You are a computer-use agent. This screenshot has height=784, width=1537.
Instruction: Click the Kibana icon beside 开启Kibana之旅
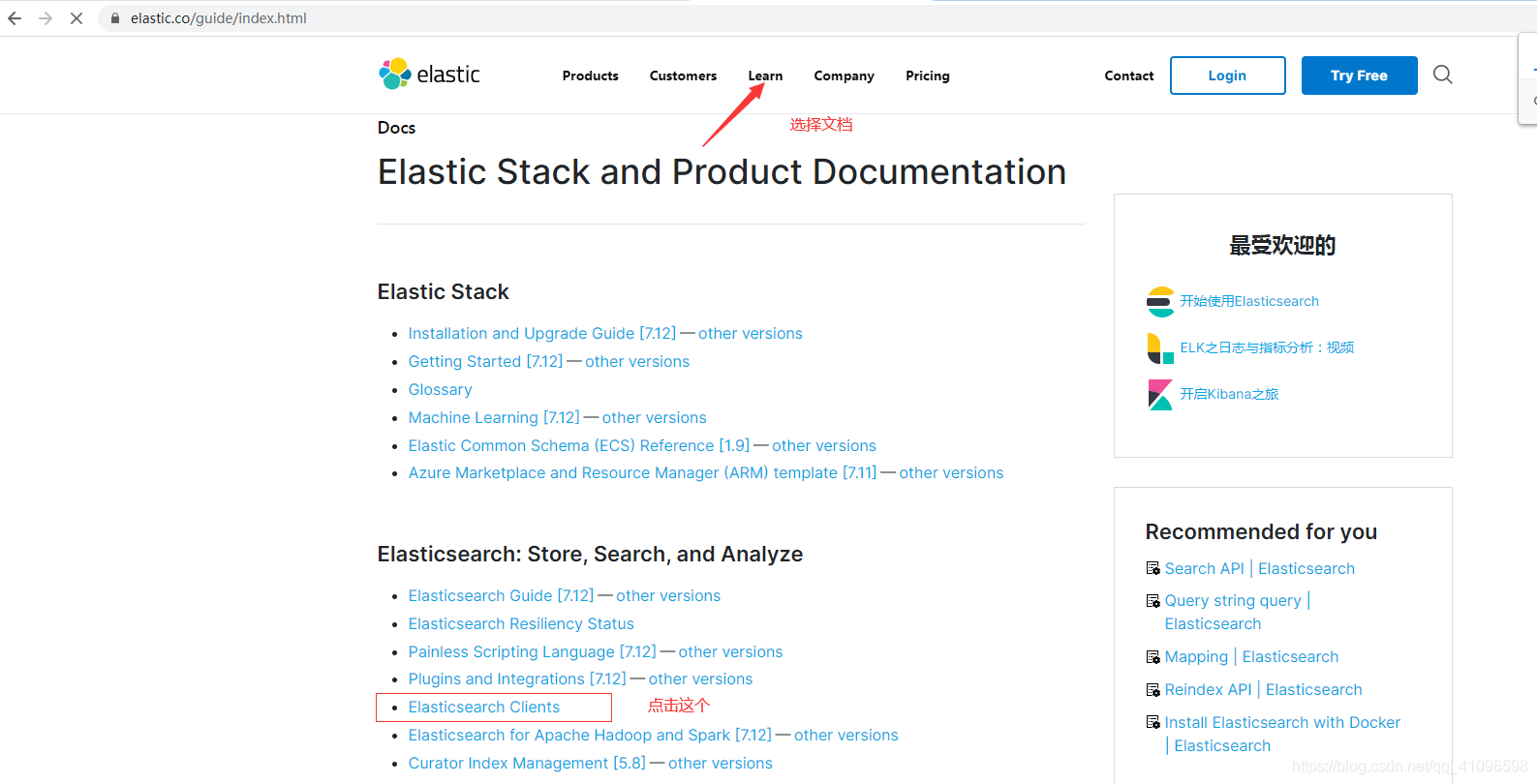click(1159, 395)
